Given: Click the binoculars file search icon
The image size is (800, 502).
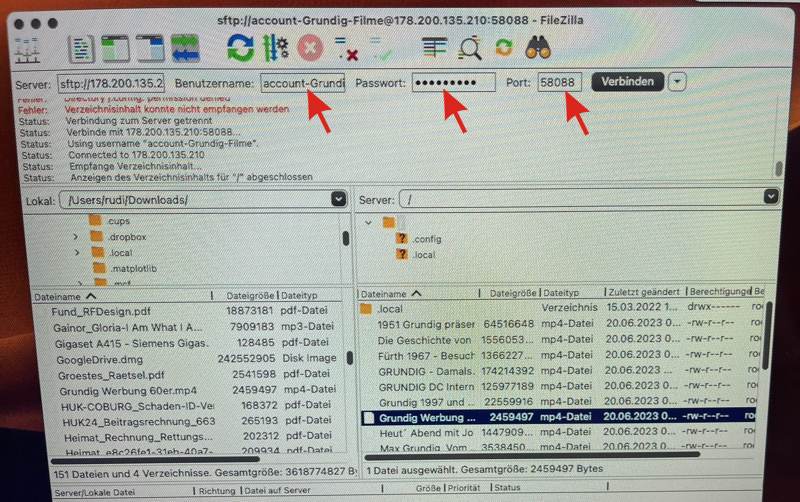Looking at the screenshot, I should click(x=539, y=47).
